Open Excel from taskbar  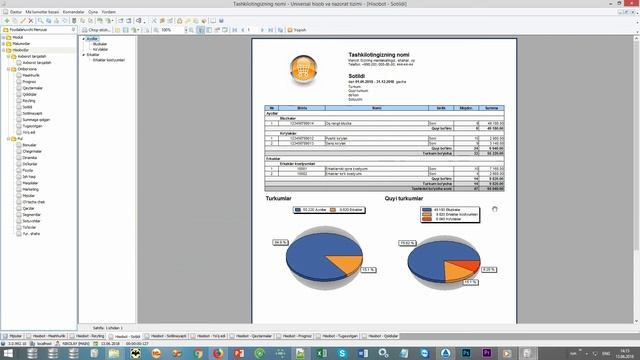coord(321,353)
